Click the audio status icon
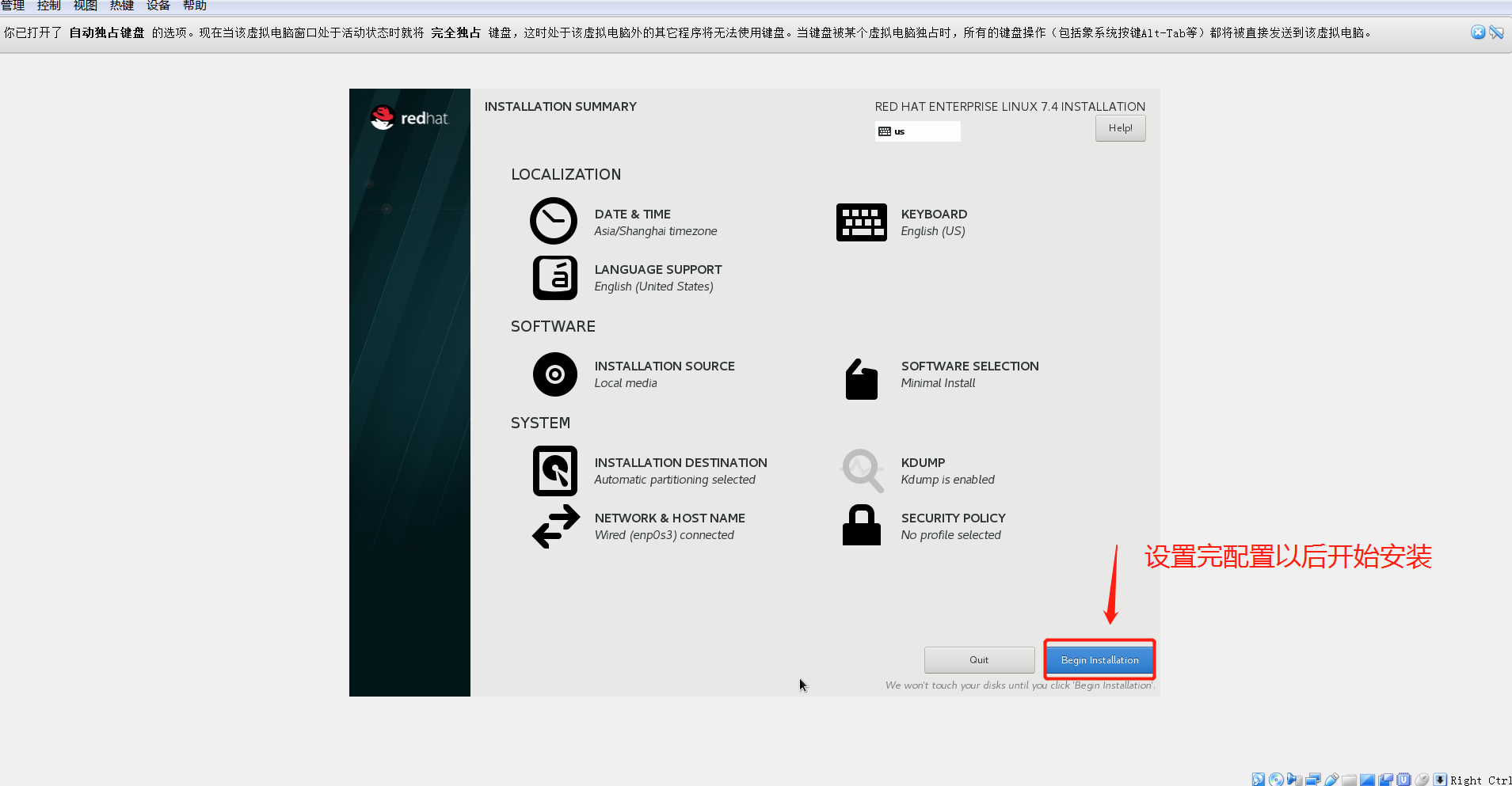This screenshot has width=1512, height=786. (x=1295, y=780)
